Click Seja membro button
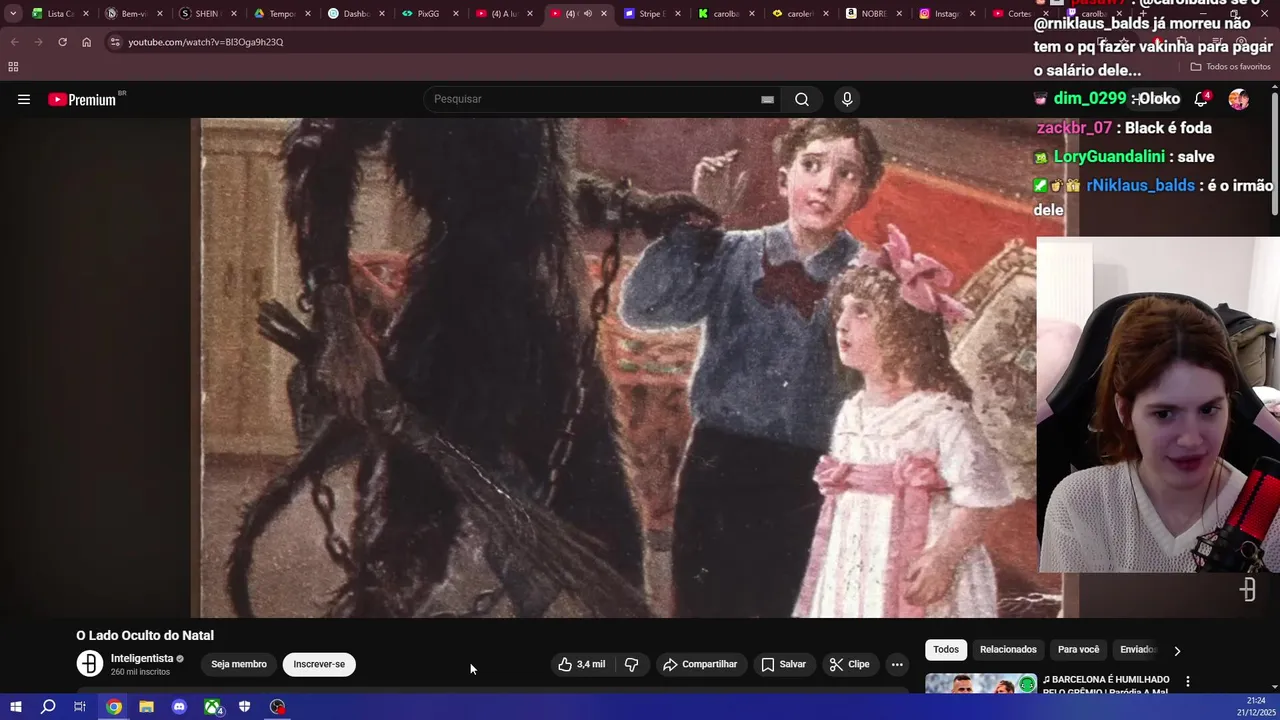The height and width of the screenshot is (720, 1280). (x=239, y=664)
